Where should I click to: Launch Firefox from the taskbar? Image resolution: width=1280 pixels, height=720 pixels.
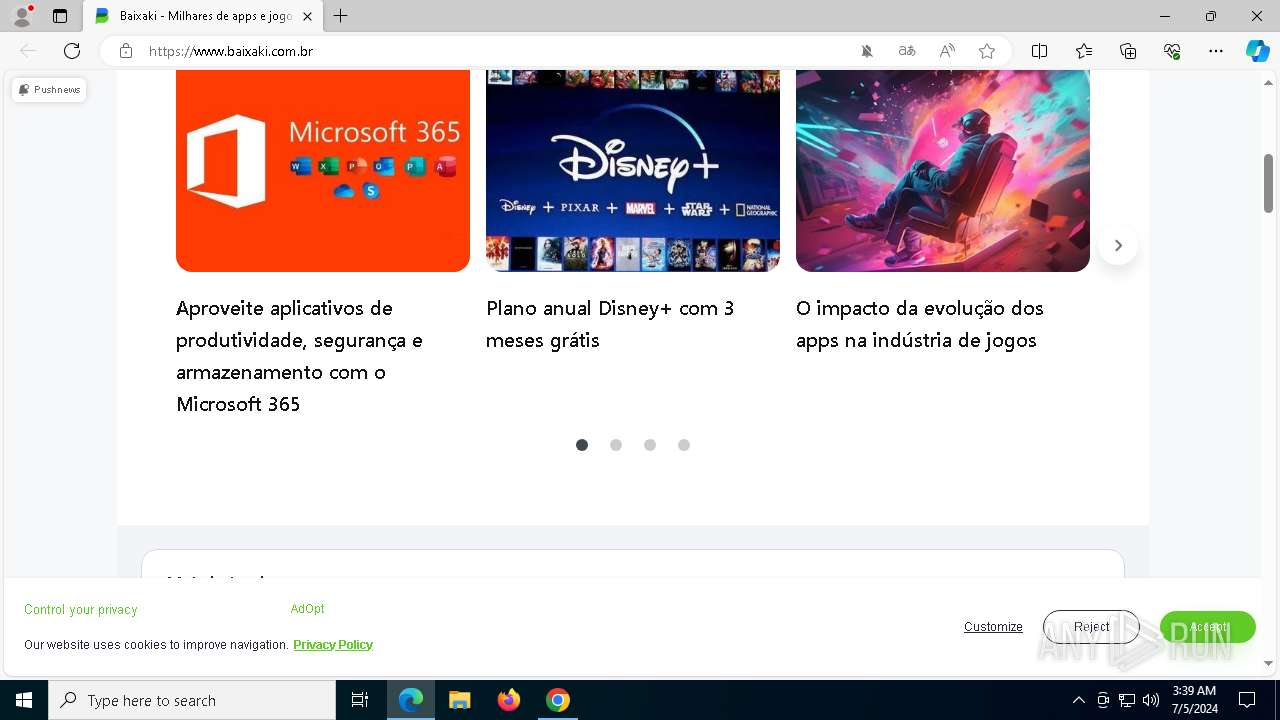(509, 700)
